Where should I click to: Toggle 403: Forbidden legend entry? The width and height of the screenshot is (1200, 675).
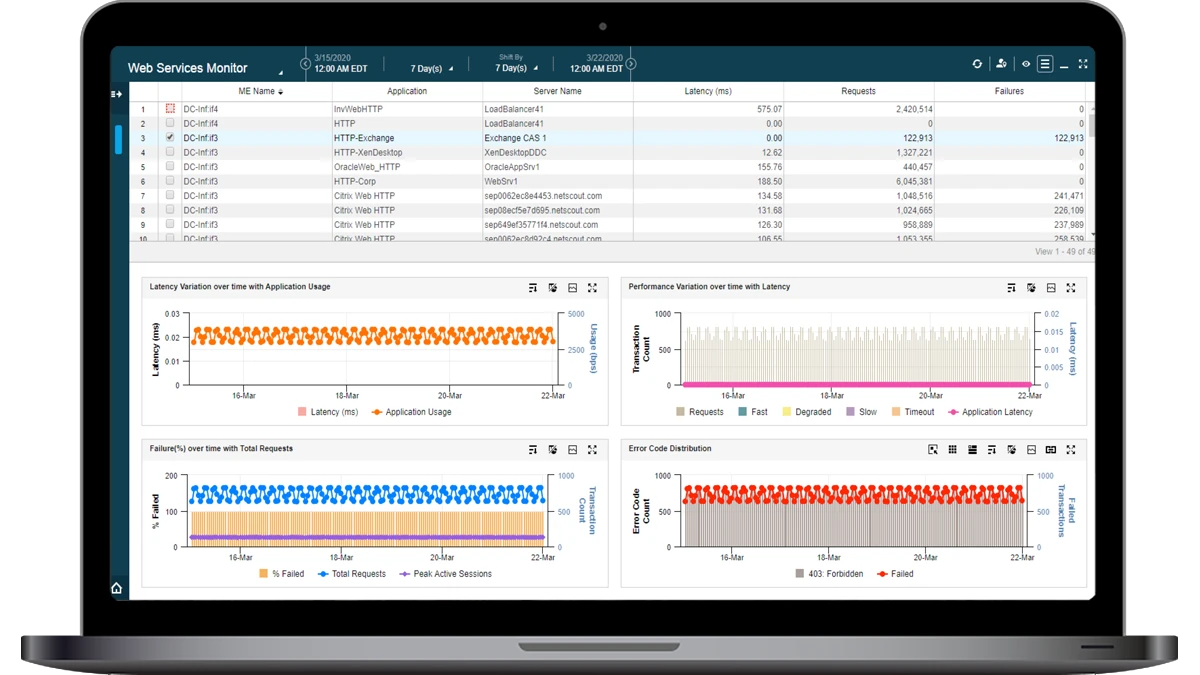[829, 574]
